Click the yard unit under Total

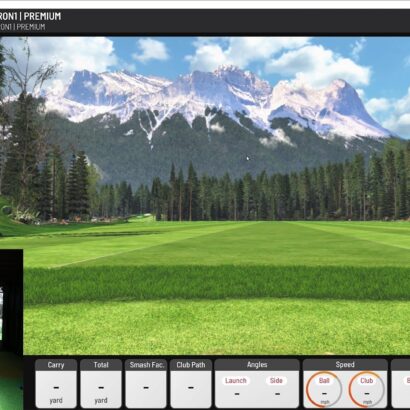[x=101, y=400]
